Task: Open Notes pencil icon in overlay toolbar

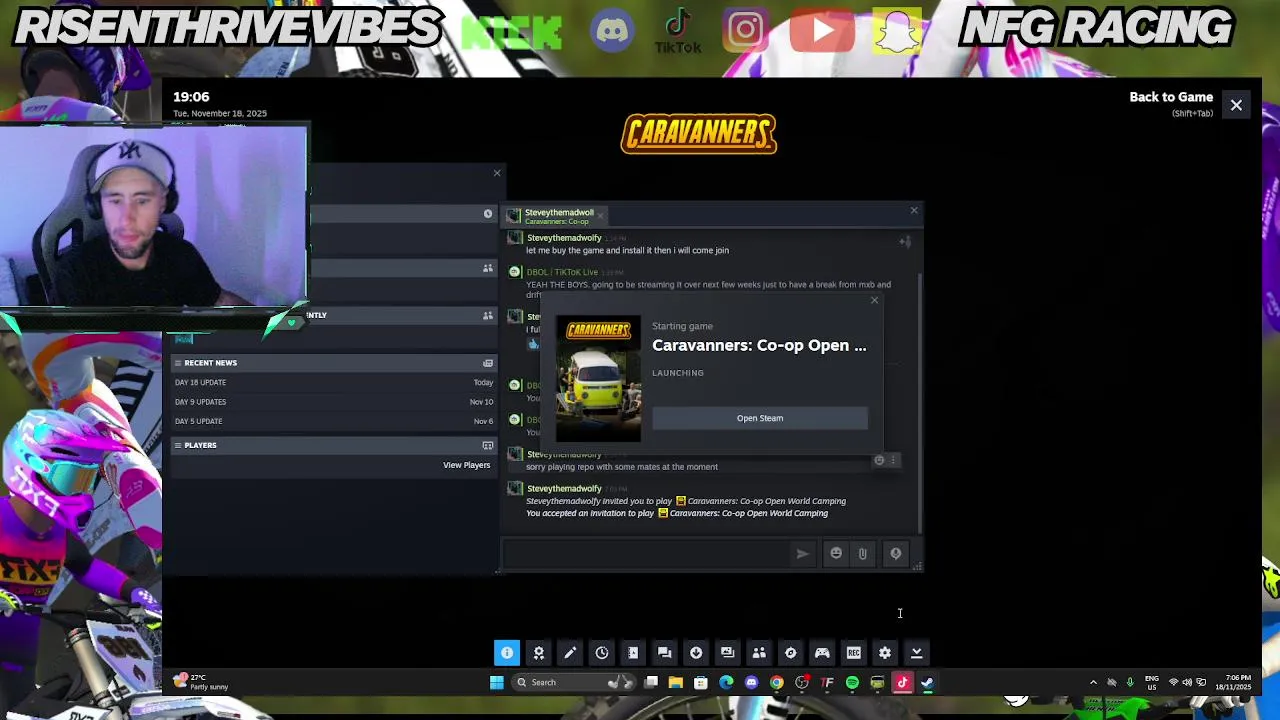Action: (x=570, y=653)
